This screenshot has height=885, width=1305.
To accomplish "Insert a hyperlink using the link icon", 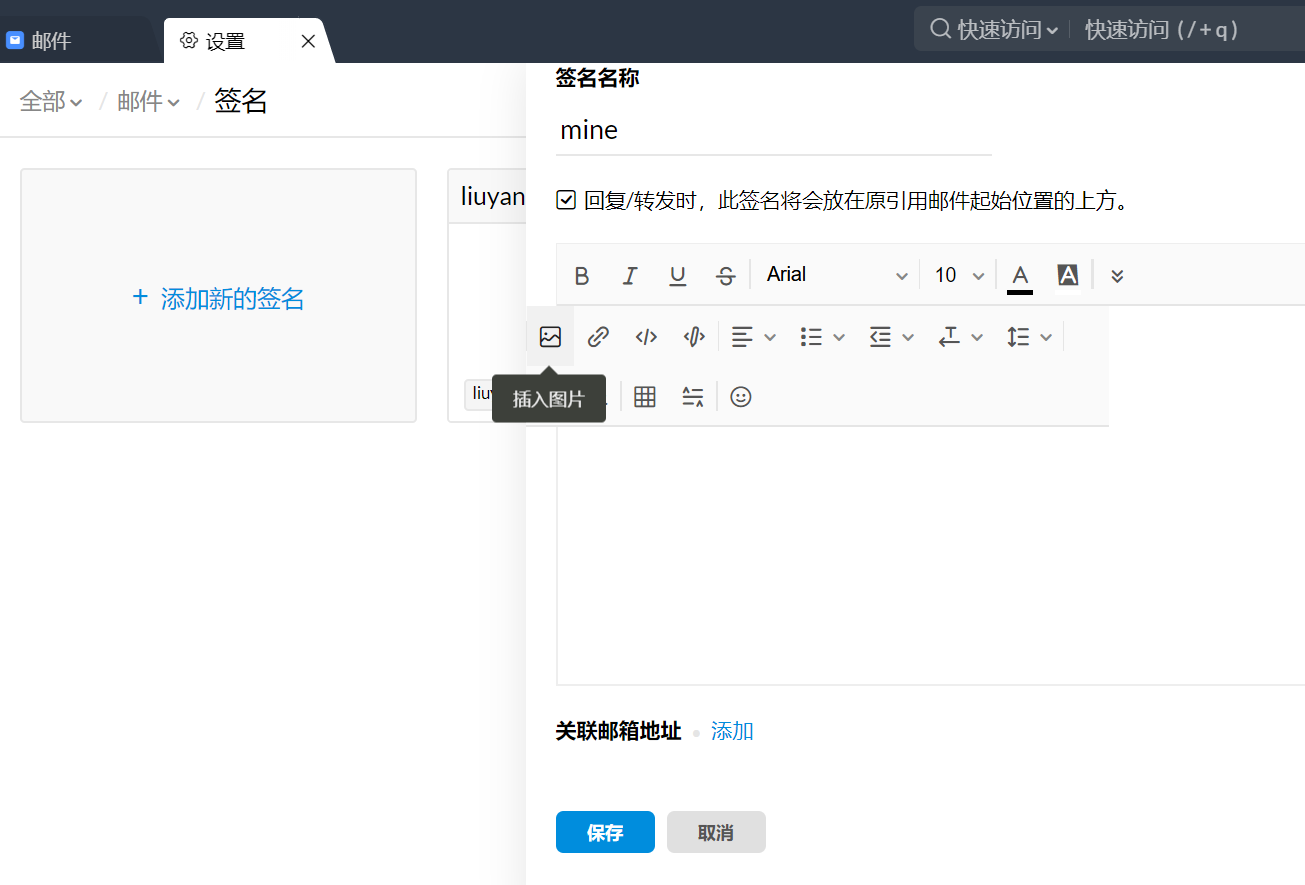I will (598, 337).
